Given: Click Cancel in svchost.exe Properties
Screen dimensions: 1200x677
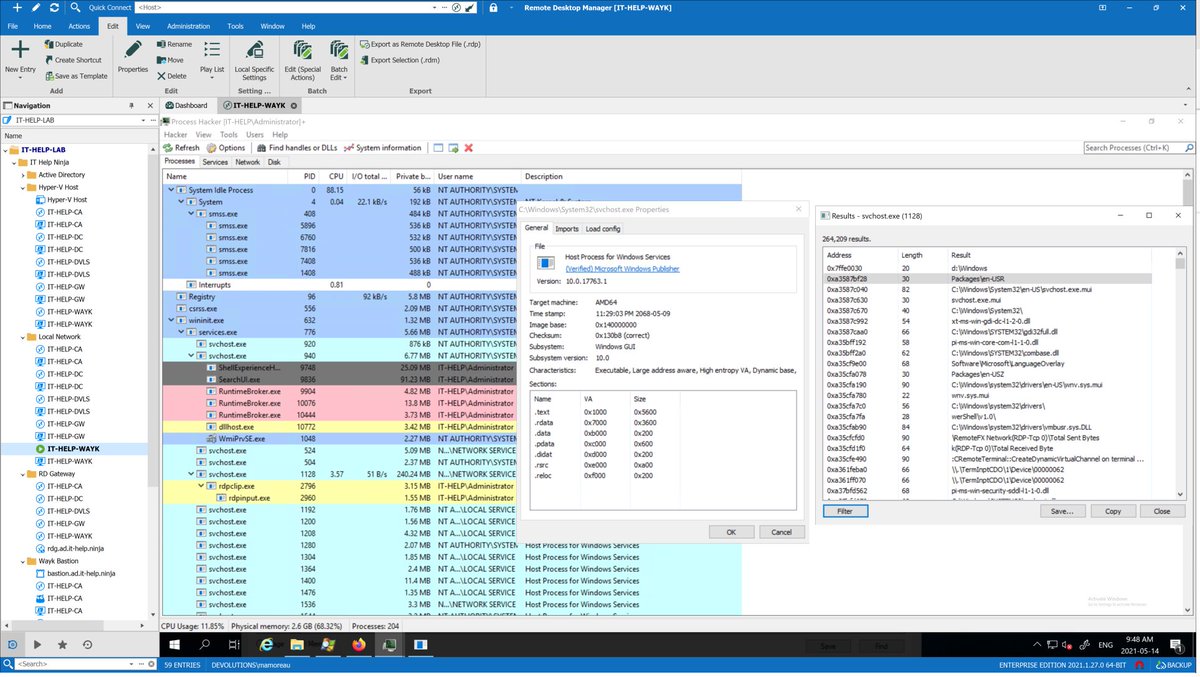Looking at the screenshot, I should coord(781,532).
